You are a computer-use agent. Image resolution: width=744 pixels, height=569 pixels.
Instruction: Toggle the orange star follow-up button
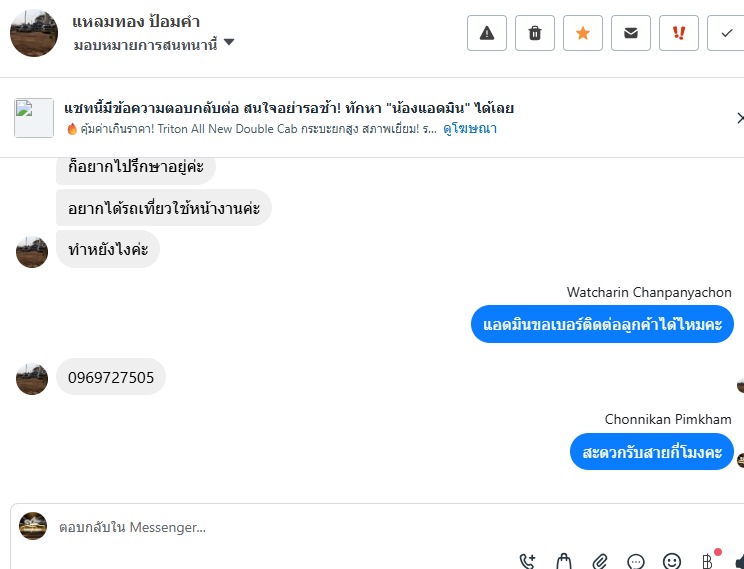(x=583, y=33)
